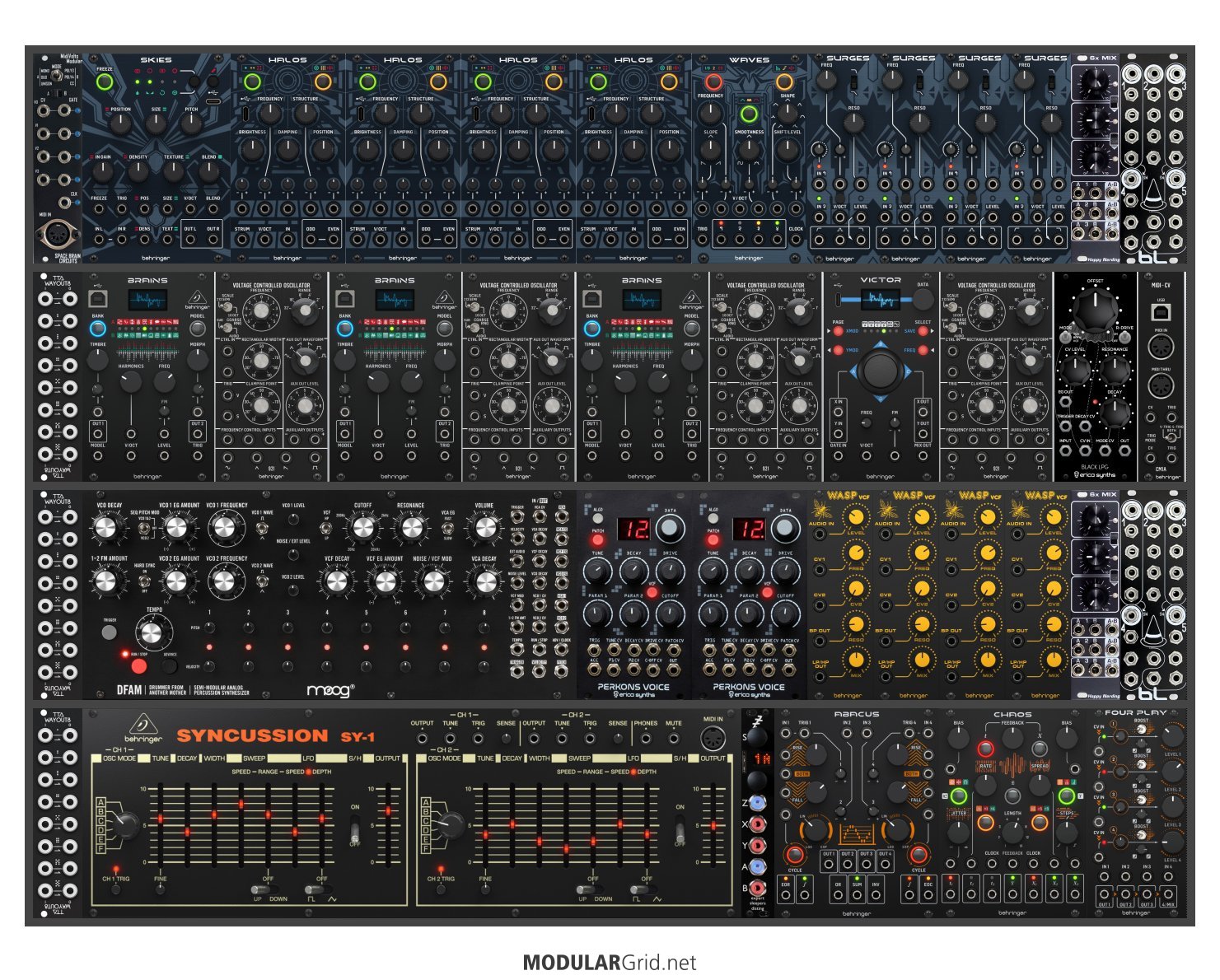This screenshot has height=980, width=1220.
Task: Flip the VCA EG fast/slow switch on DFAM
Action: coord(448,529)
